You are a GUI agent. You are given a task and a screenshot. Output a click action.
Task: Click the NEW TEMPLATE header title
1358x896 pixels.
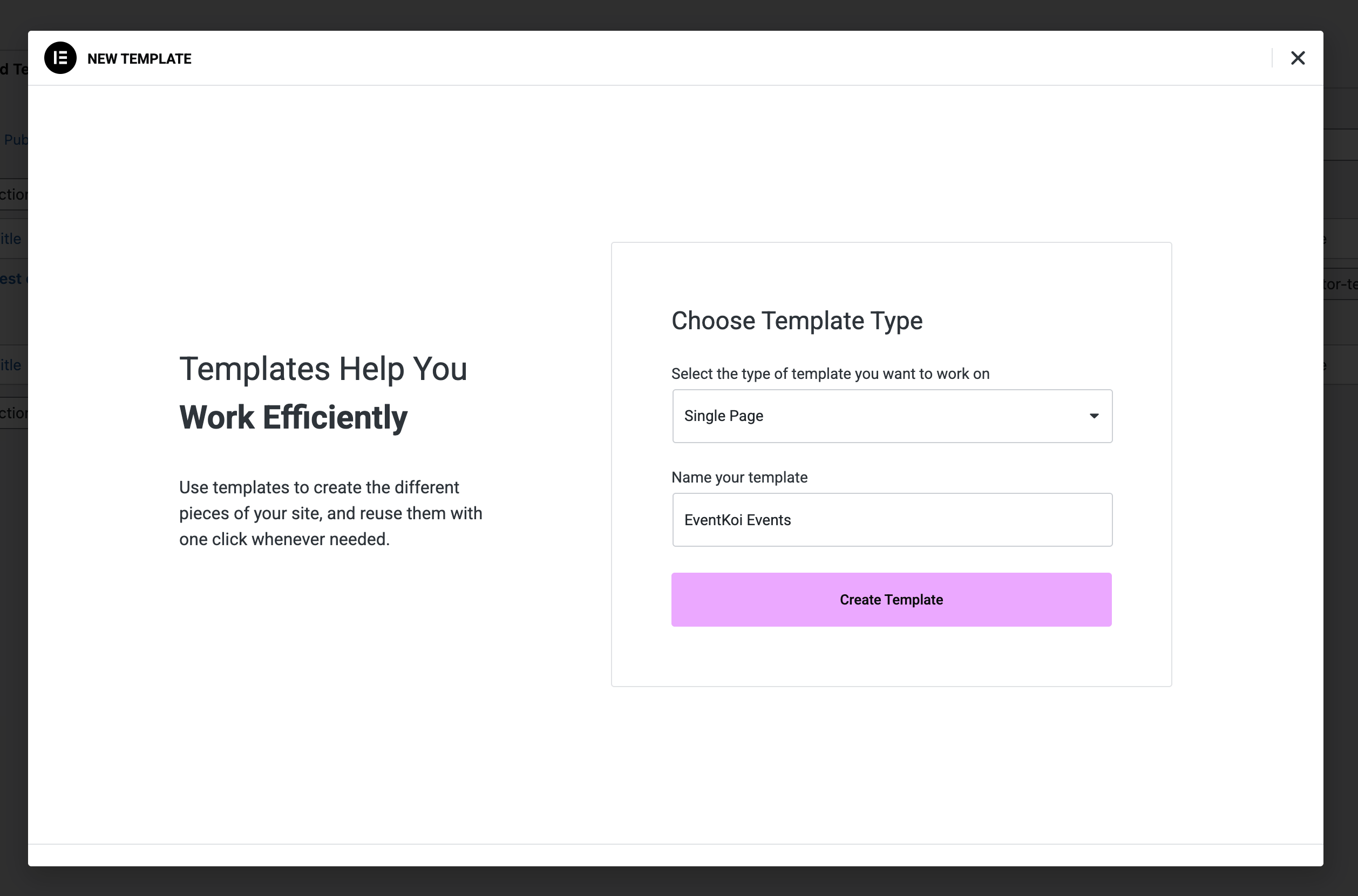pyautogui.click(x=139, y=59)
